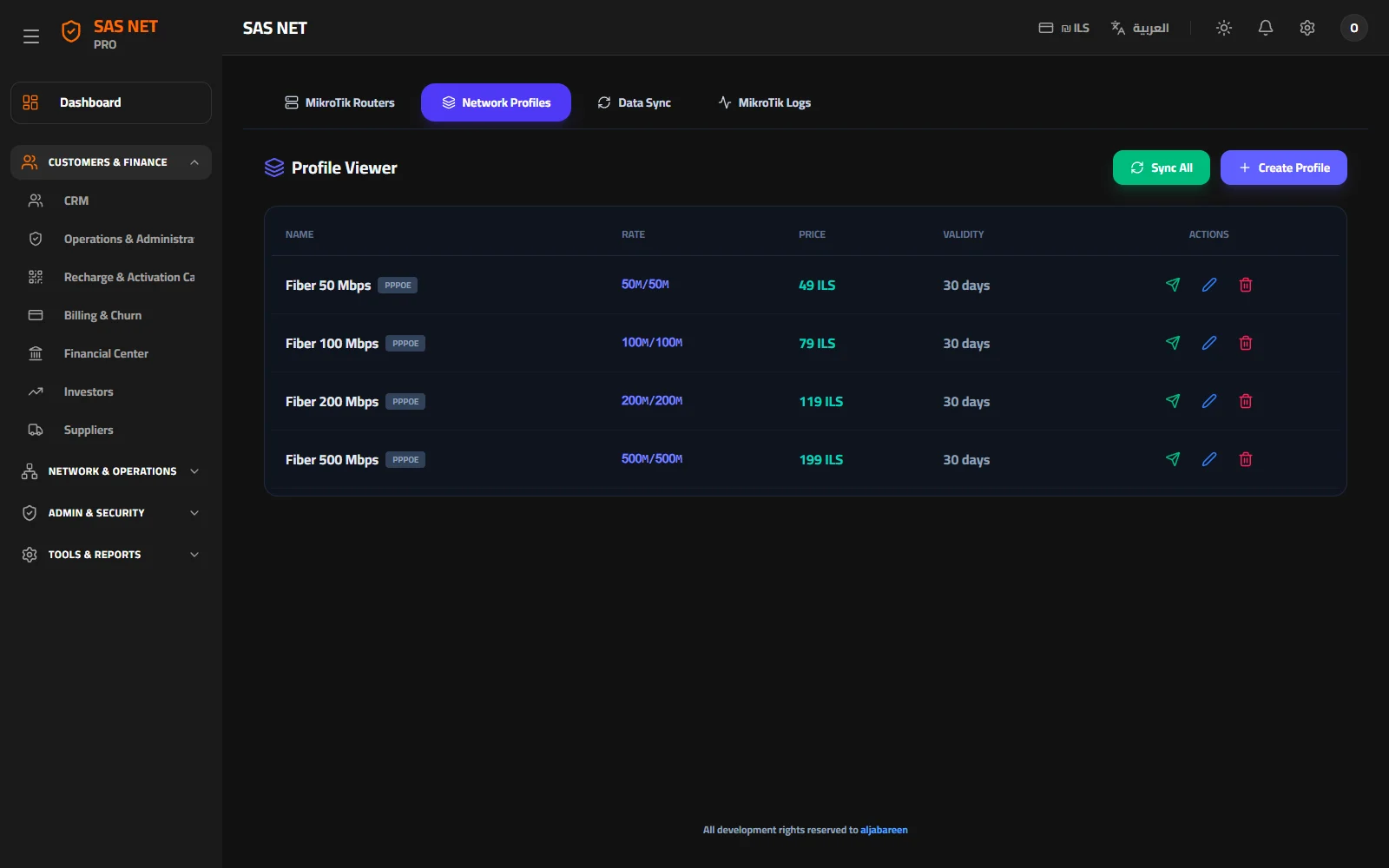Switch to MikroTik Logs tab
This screenshot has height=868, width=1389.
(x=765, y=102)
